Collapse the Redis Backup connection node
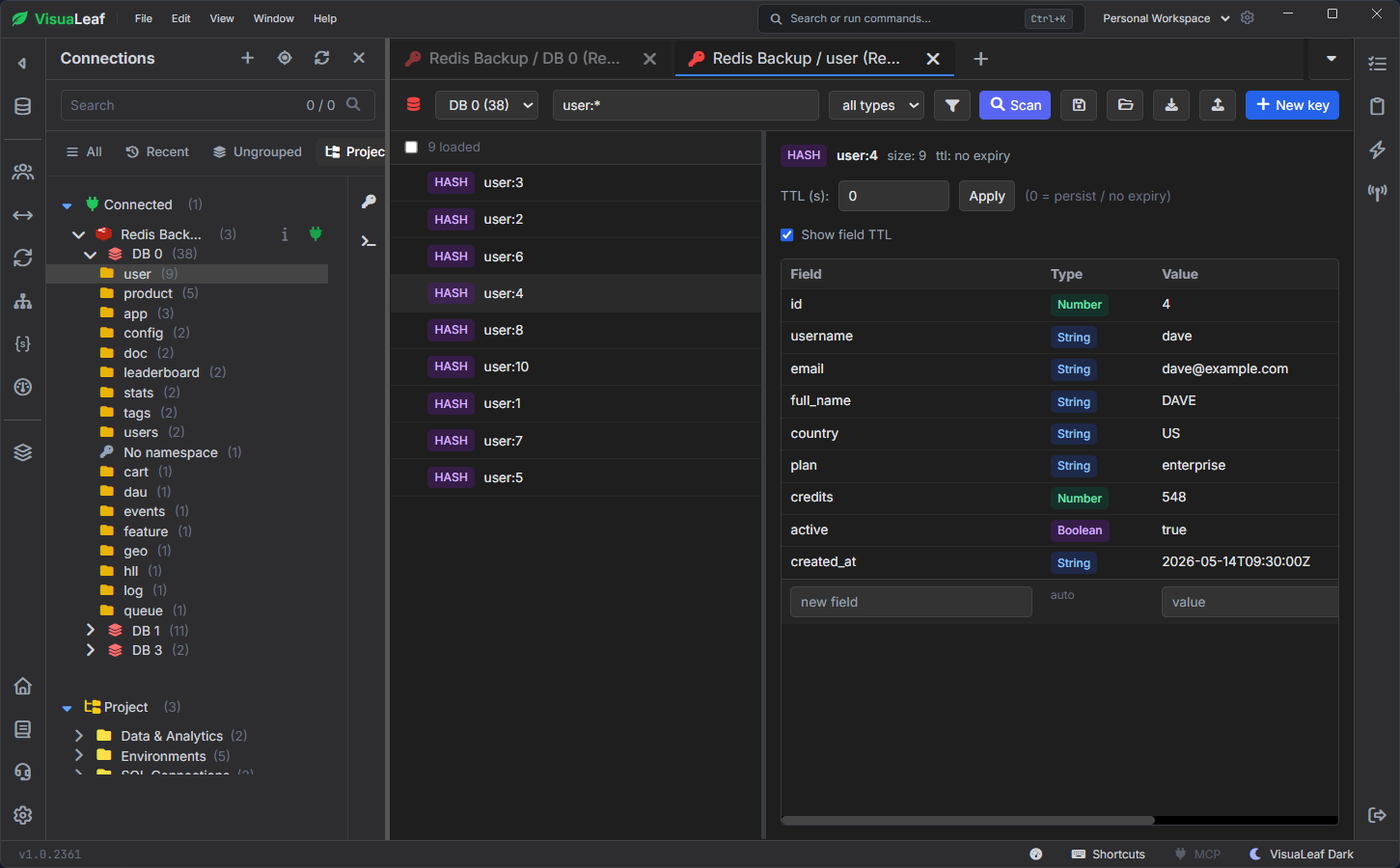1400x868 pixels. (x=79, y=234)
